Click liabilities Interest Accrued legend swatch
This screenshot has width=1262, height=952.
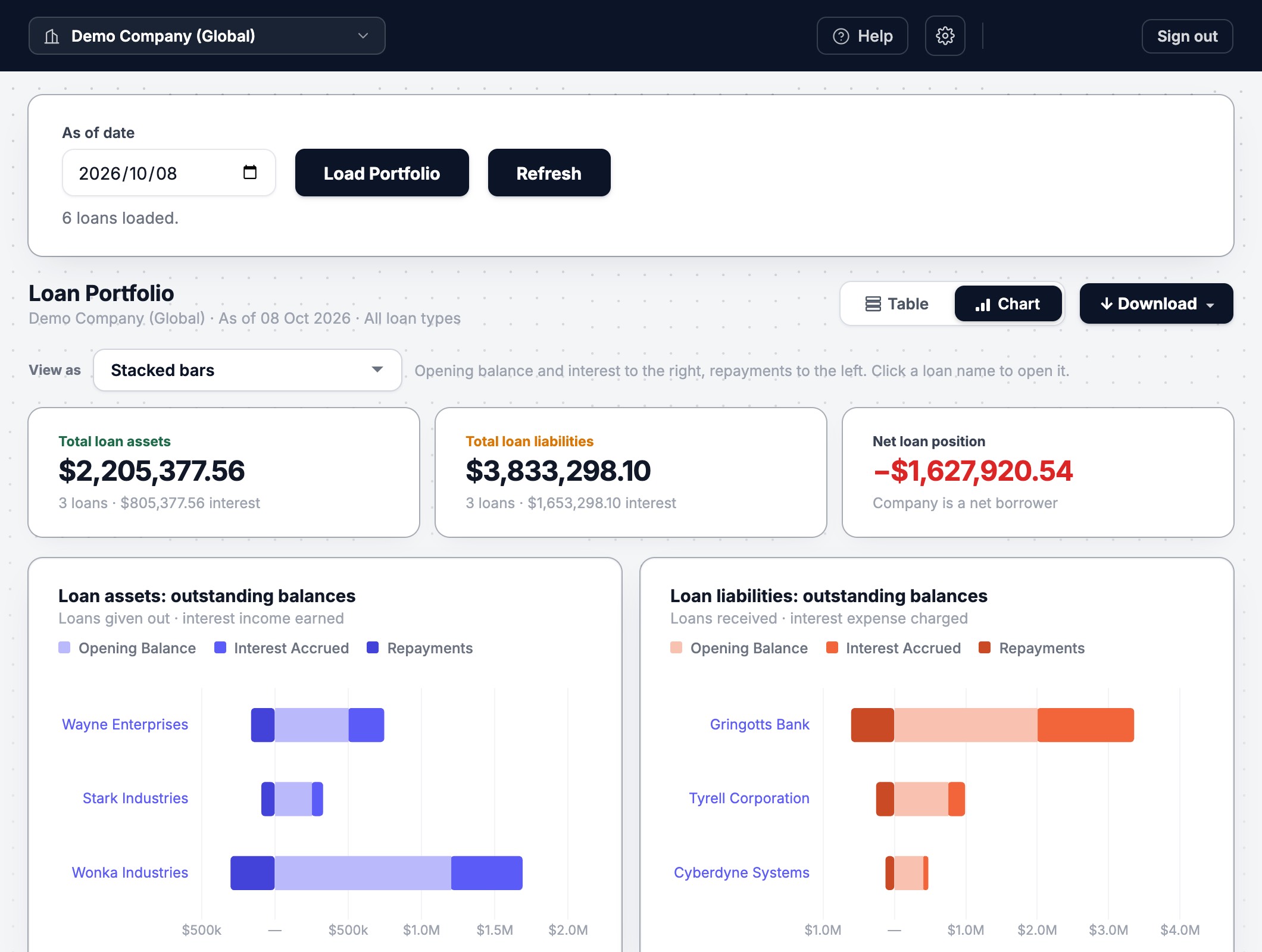point(832,647)
